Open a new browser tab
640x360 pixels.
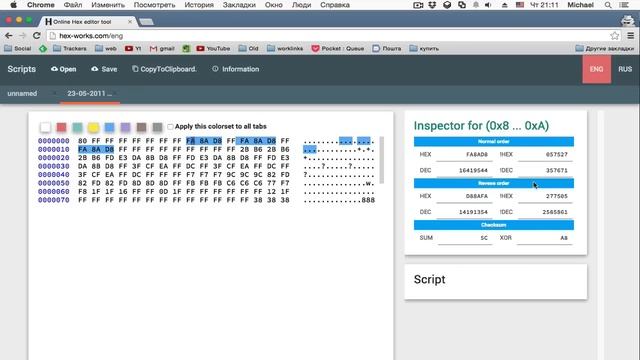point(146,22)
